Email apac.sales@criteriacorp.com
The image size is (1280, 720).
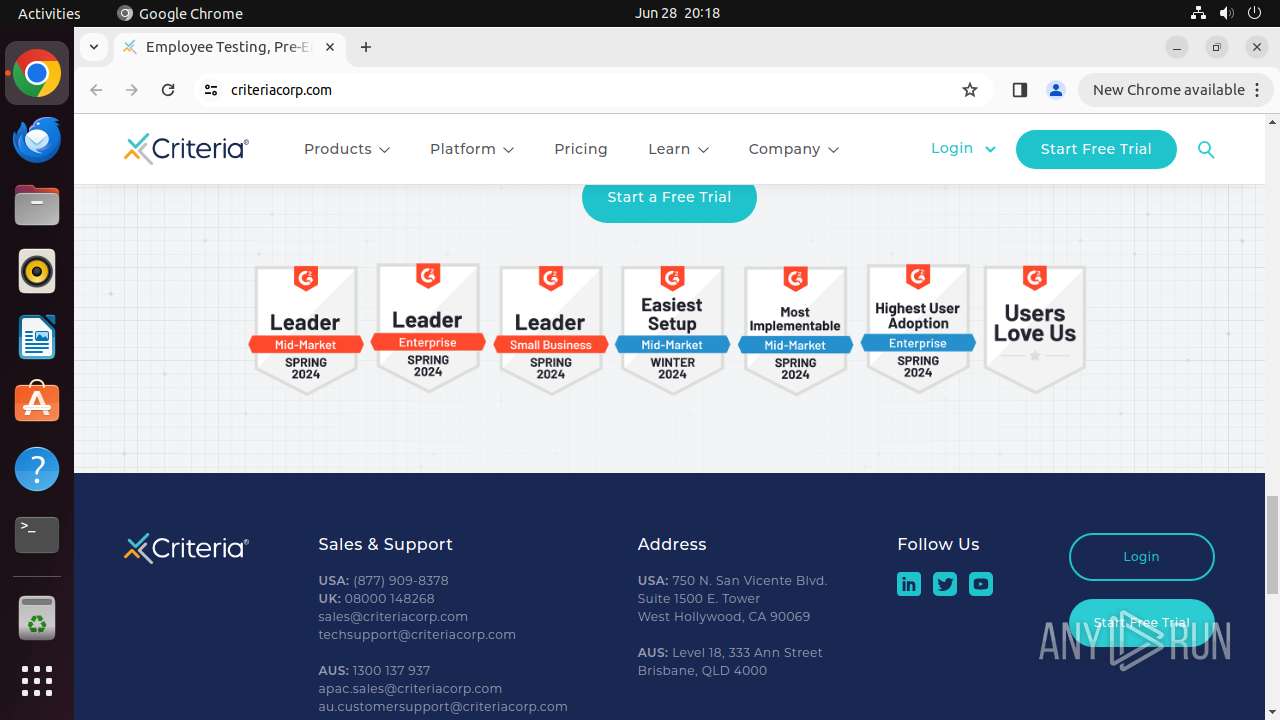(410, 689)
